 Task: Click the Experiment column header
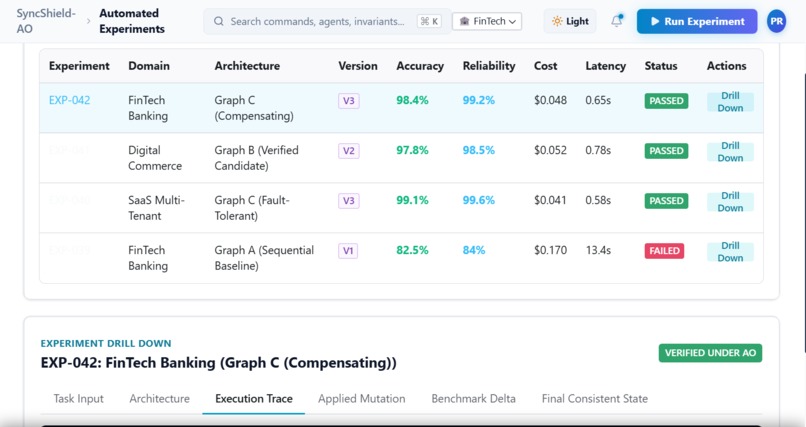click(79, 66)
